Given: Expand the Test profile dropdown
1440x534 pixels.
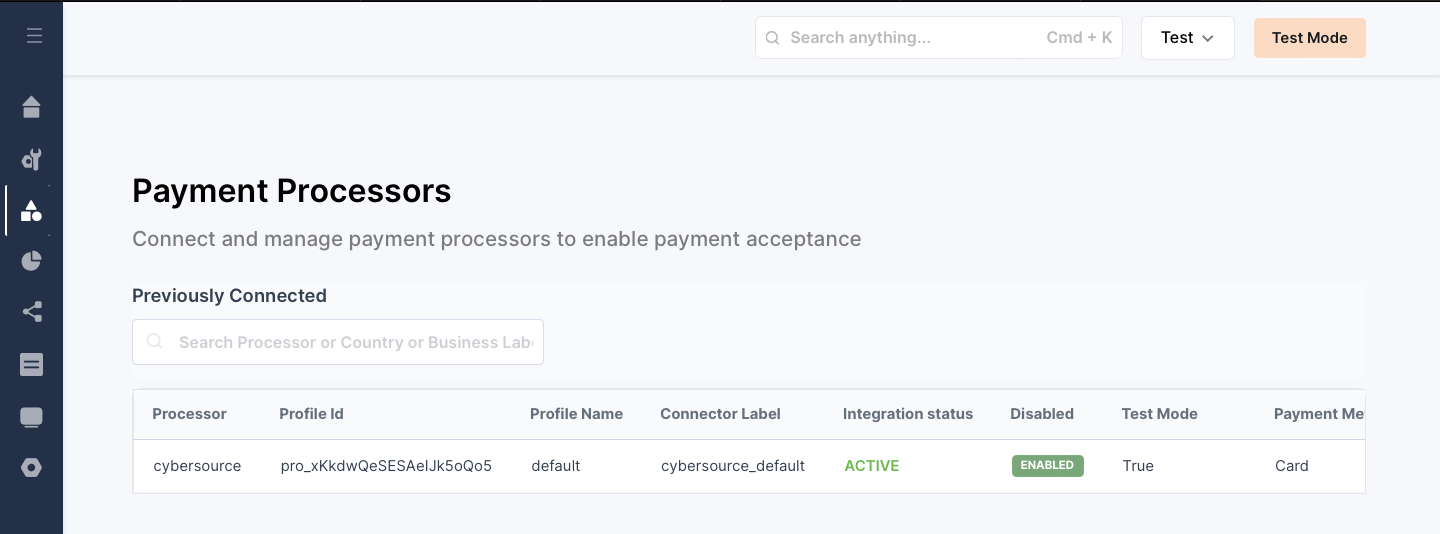Looking at the screenshot, I should (1187, 38).
